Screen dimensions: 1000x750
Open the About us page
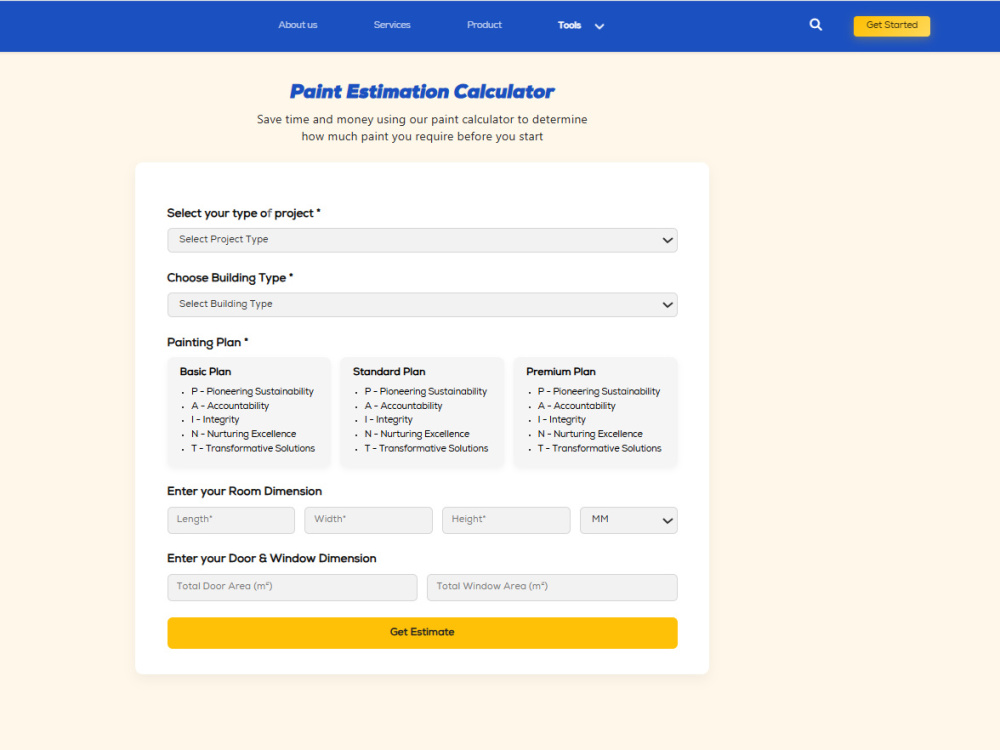pyautogui.click(x=297, y=25)
